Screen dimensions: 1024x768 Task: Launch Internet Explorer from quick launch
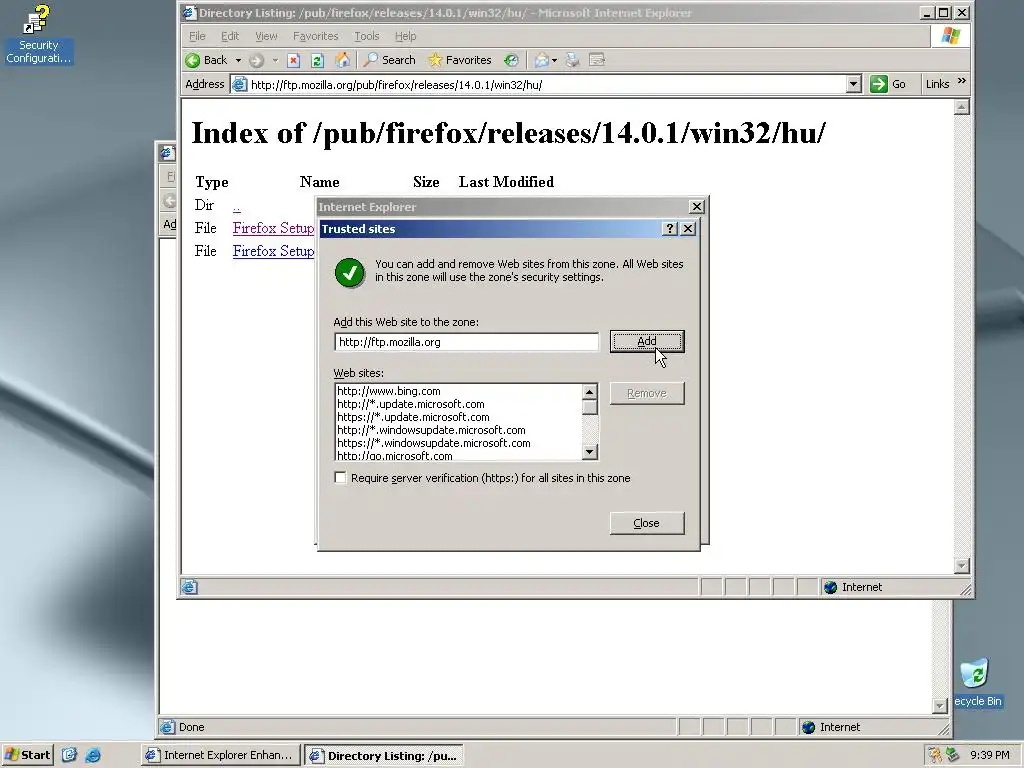click(93, 755)
